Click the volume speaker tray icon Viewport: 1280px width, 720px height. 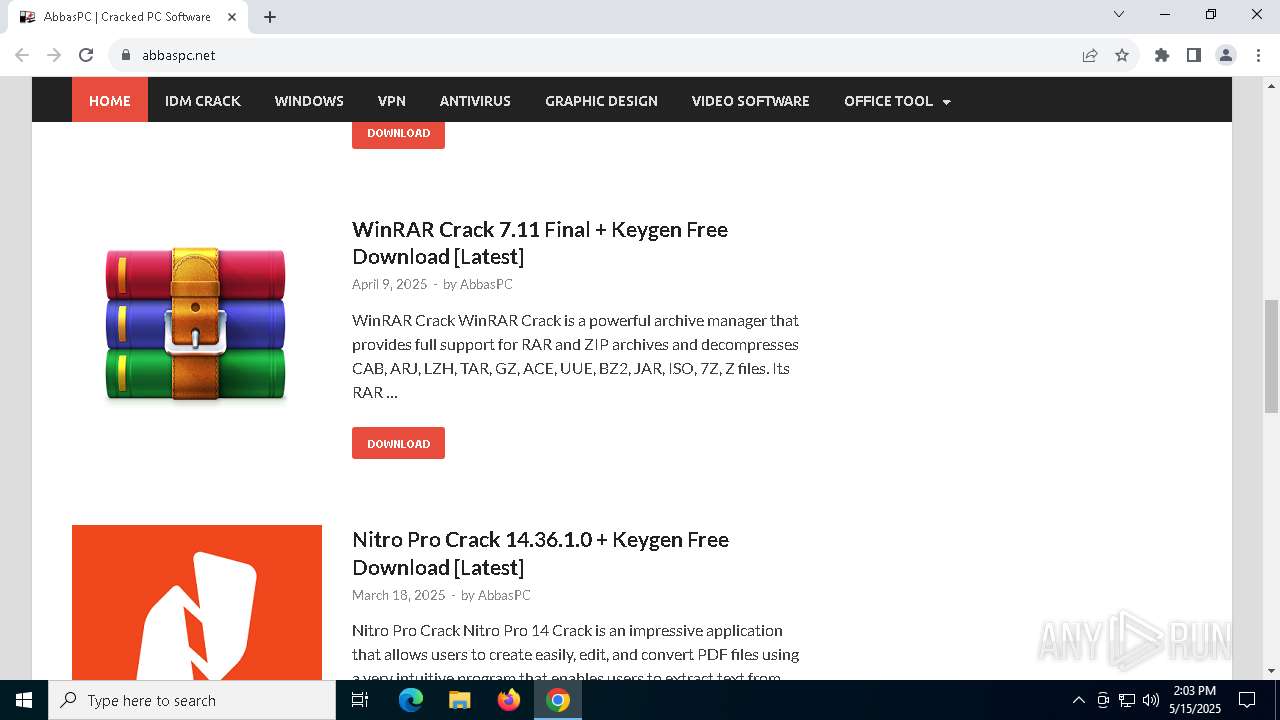(x=1151, y=700)
